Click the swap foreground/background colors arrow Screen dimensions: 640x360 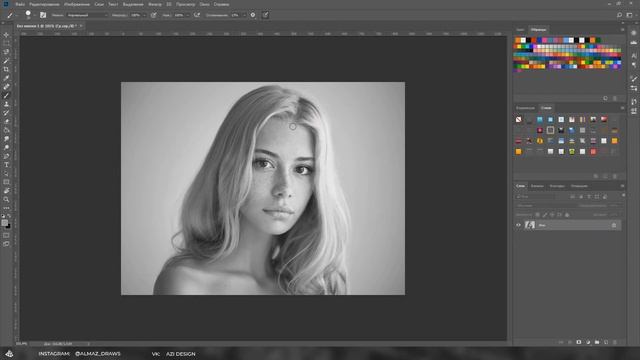[x=9, y=216]
